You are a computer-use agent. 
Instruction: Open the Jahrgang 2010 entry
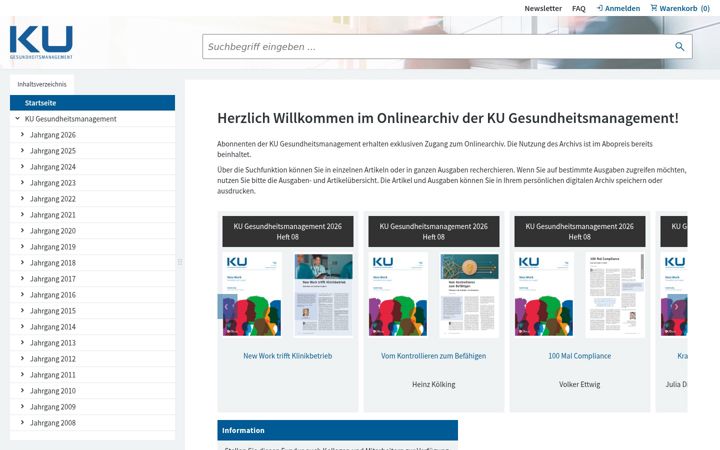53,391
